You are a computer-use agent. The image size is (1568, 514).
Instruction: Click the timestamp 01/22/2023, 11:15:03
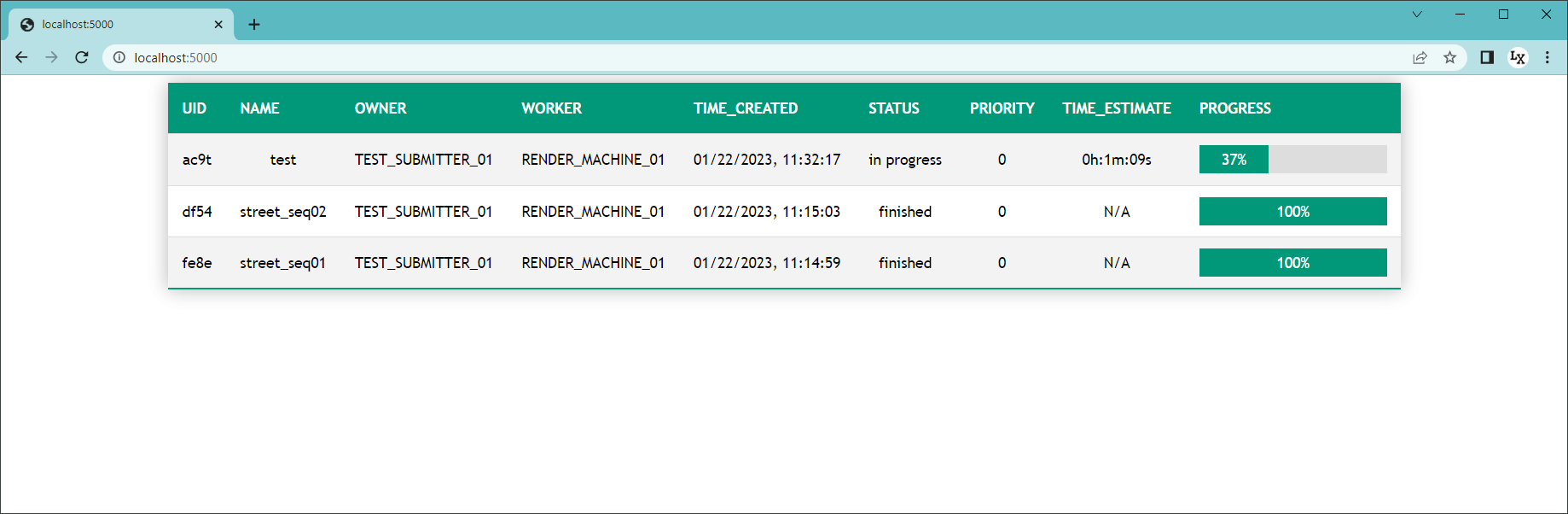pos(767,212)
